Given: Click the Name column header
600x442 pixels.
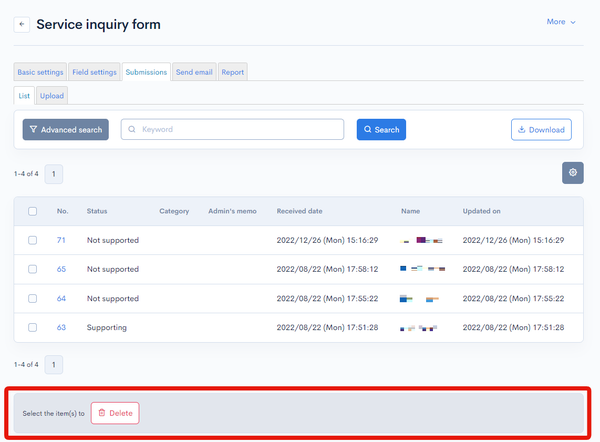Looking at the screenshot, I should click(x=411, y=211).
